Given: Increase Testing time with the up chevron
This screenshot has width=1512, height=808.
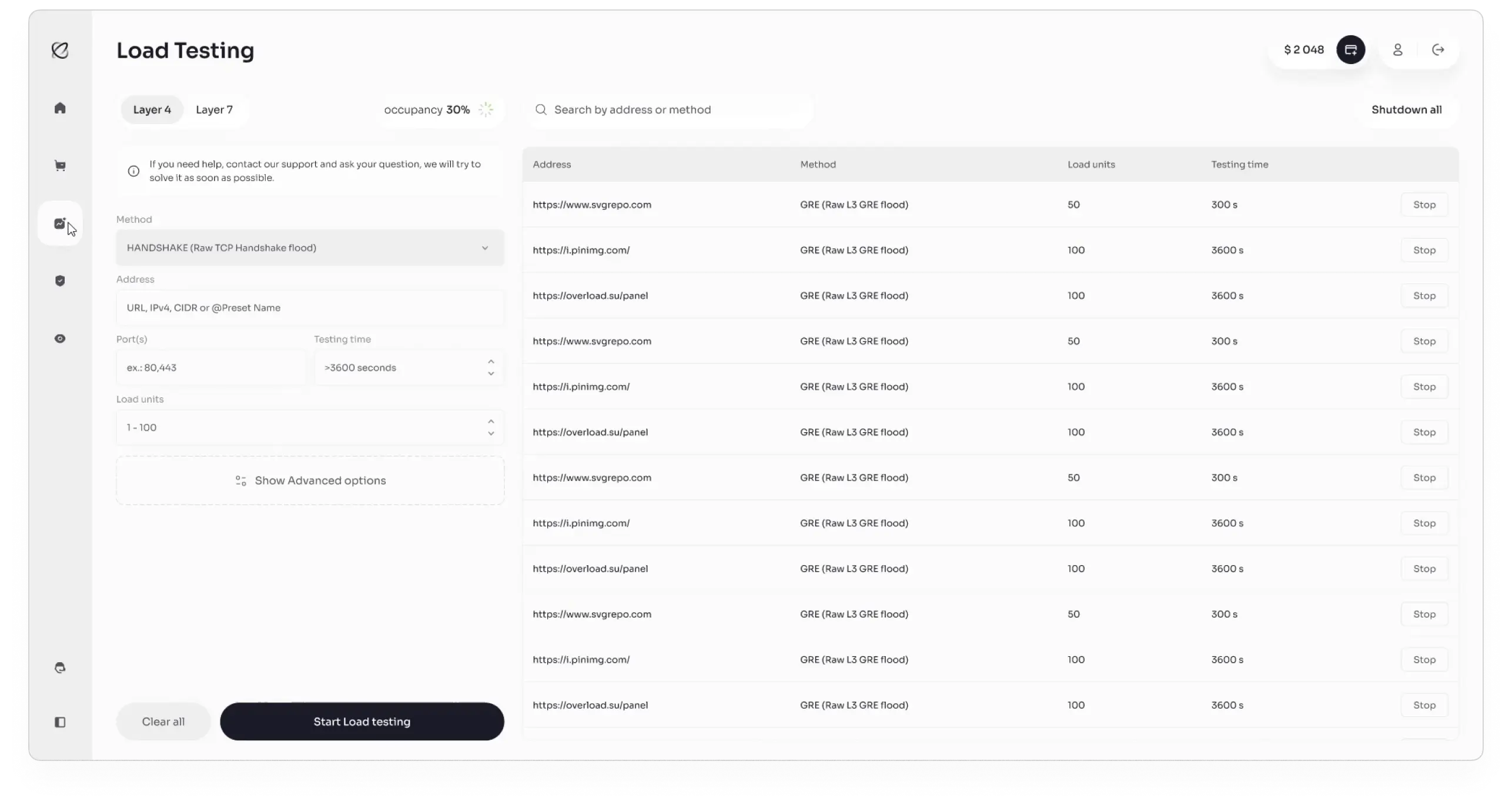Looking at the screenshot, I should [491, 361].
